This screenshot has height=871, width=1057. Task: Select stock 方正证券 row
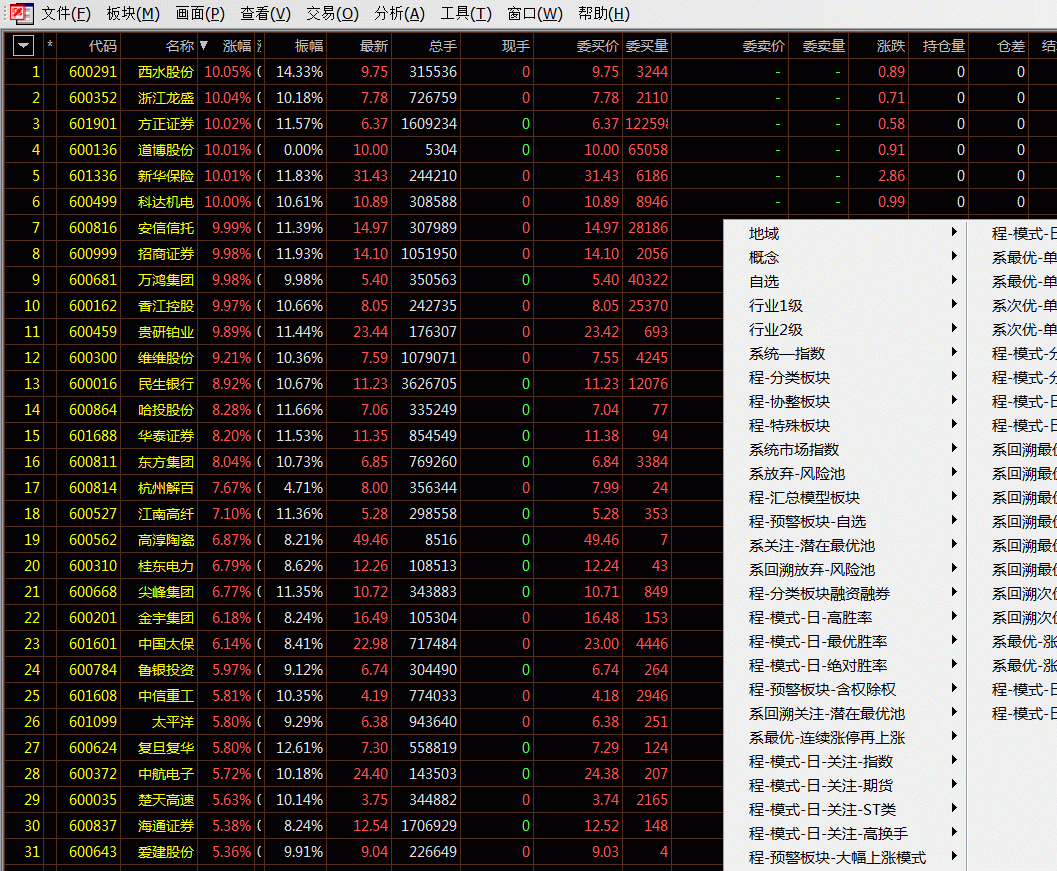coord(166,124)
